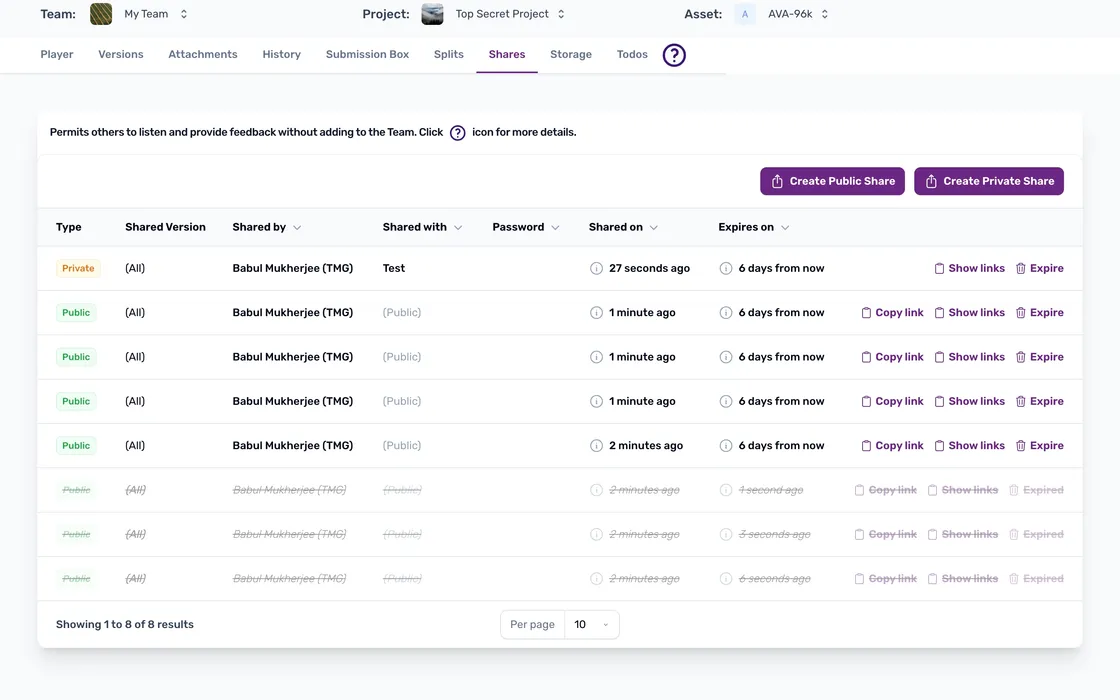Screen dimensions: 1120x700
Task: Click the help icon beside Todos tab
Action: pos(674,55)
